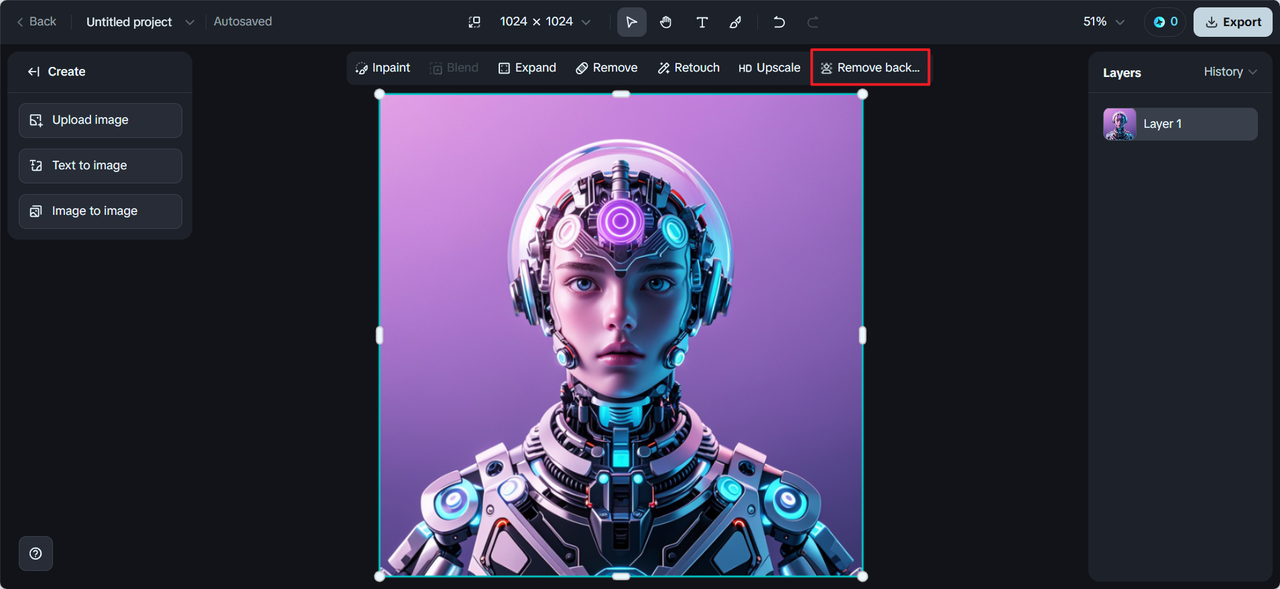1280x589 pixels.
Task: Choose the HD Upscale tool
Action: click(x=769, y=68)
